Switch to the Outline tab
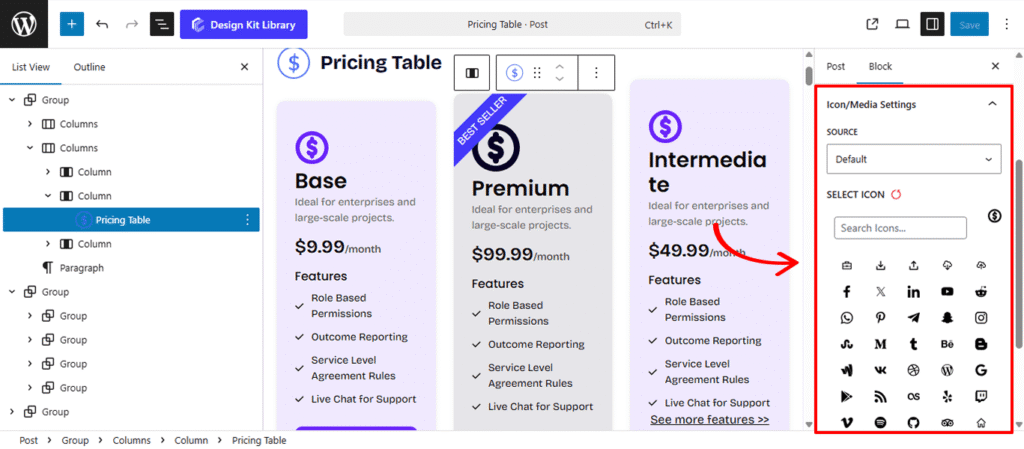The height and width of the screenshot is (449, 1024). coord(89,67)
